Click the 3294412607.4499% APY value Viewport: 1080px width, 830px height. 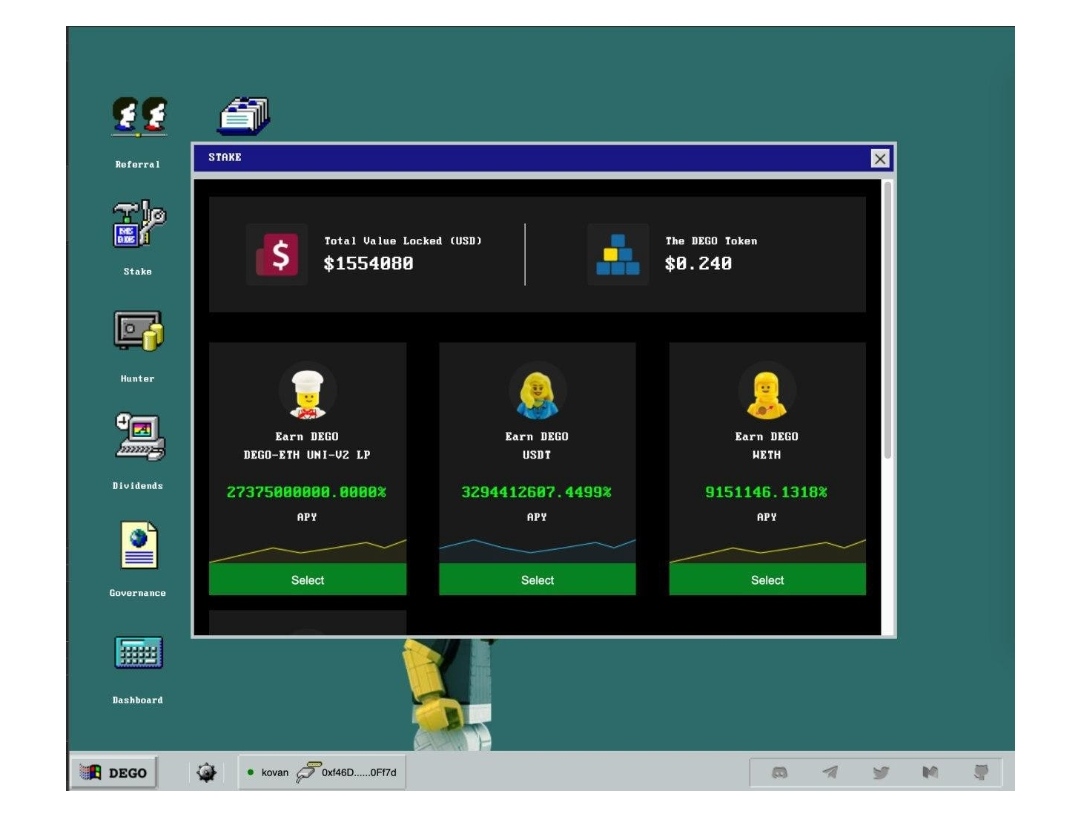tap(537, 492)
